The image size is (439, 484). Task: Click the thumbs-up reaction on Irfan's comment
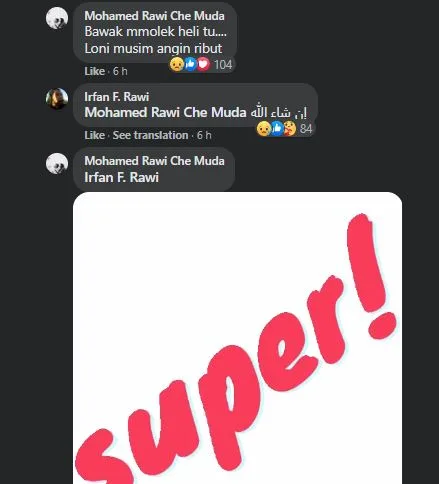coord(277,129)
